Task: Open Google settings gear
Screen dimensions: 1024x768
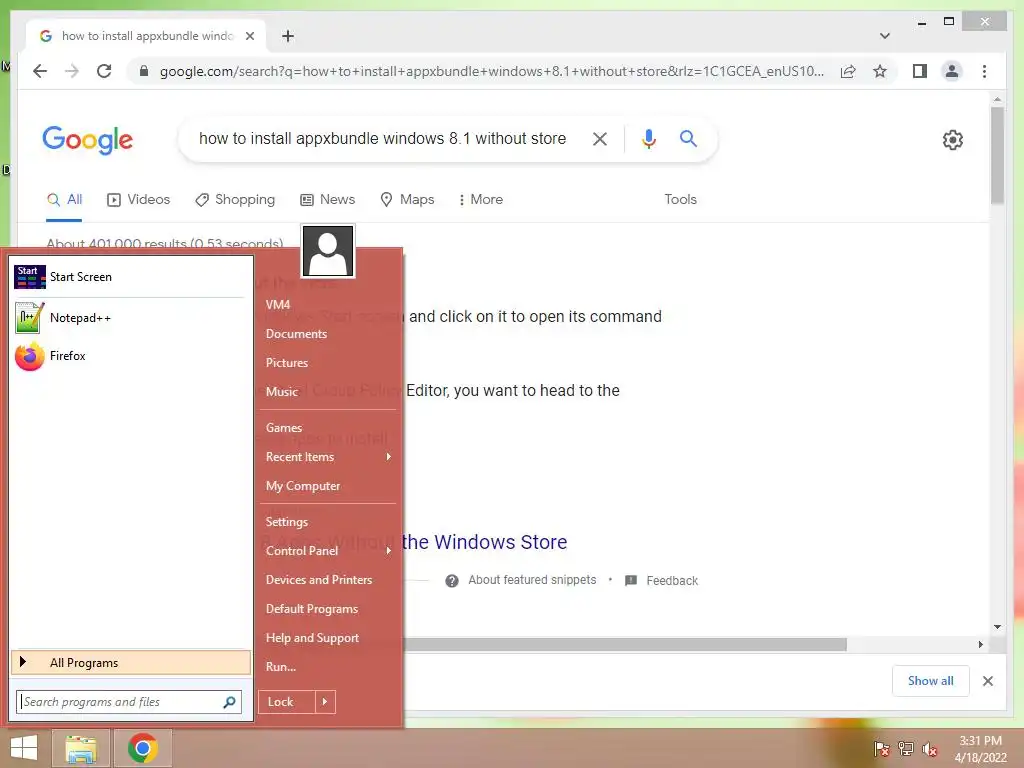Action: click(952, 140)
